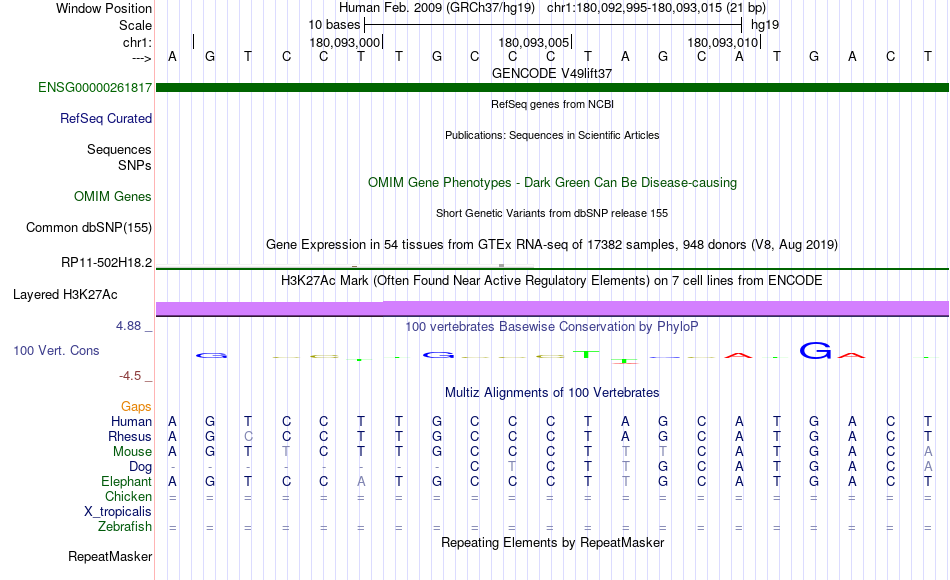Click the -4.5 PhyloP lower limit value
Image resolution: width=950 pixels, height=580 pixels.
[x=130, y=376]
